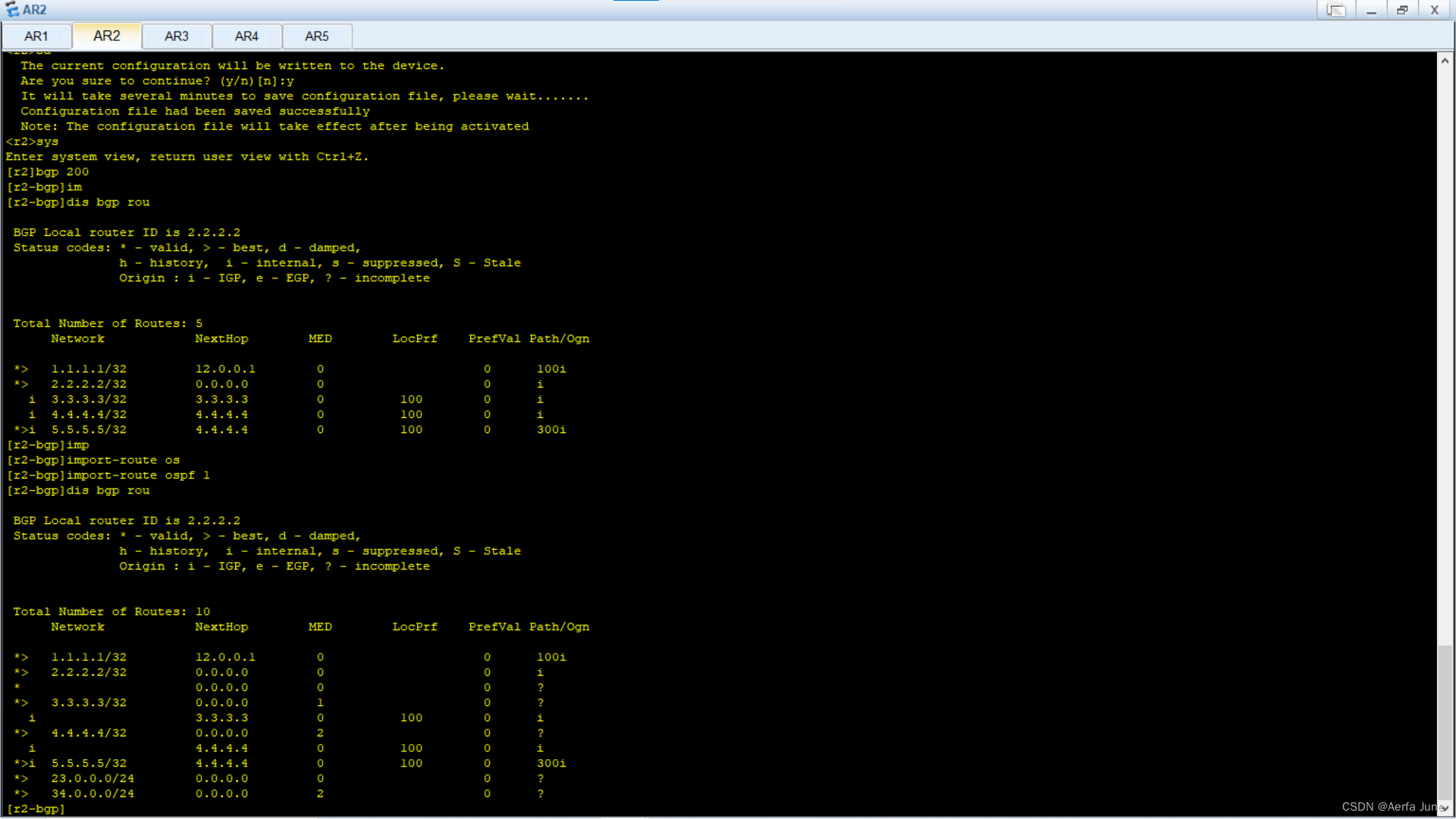
Task: Click the scrollbar down arrow
Action: click(x=1445, y=808)
